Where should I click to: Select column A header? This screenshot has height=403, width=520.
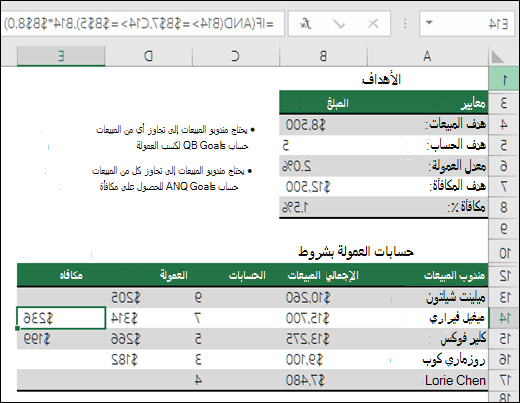pos(427,56)
